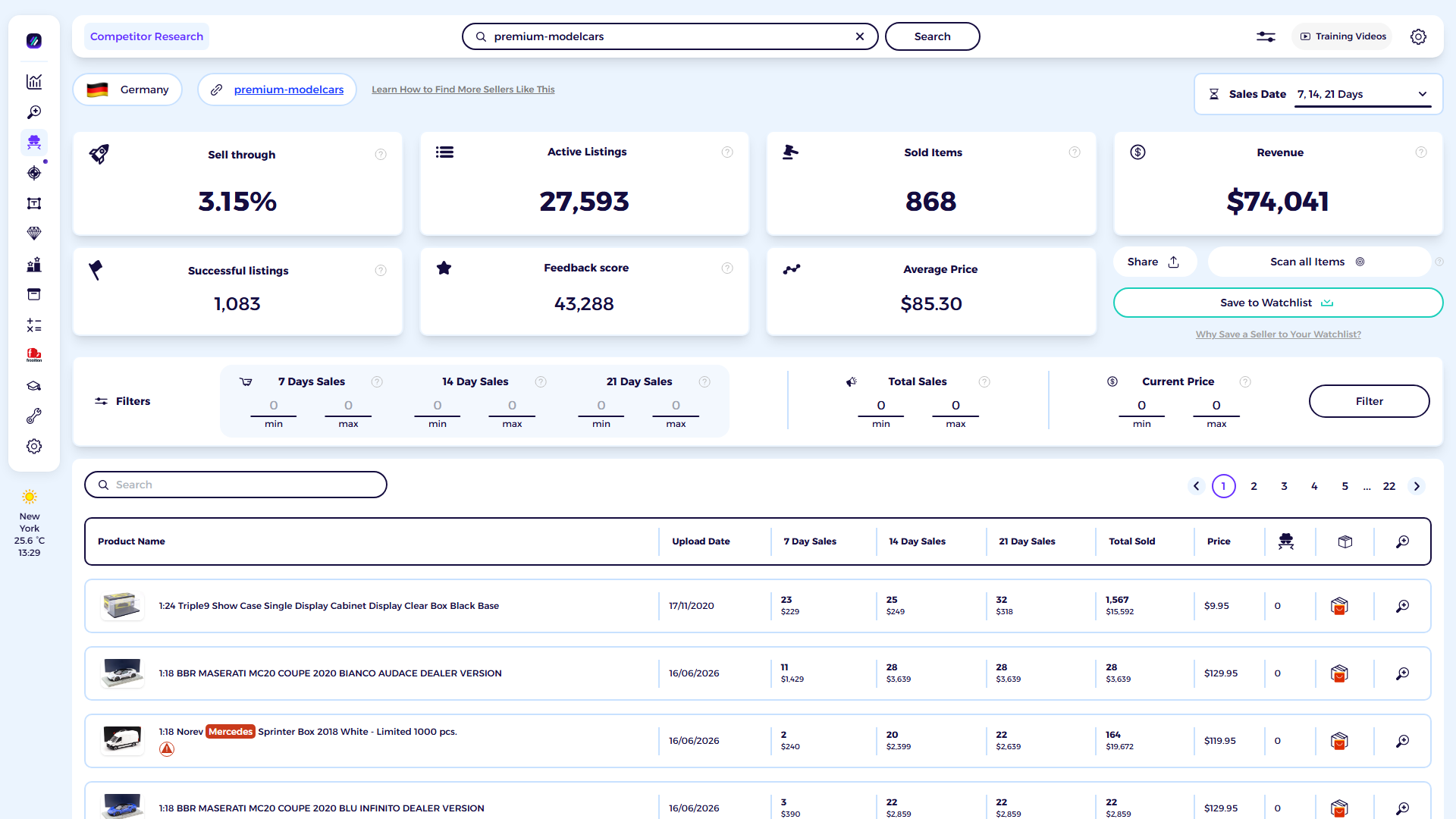Open the analytics chart sidebar icon
Viewport: 1456px width, 819px height.
[x=34, y=82]
